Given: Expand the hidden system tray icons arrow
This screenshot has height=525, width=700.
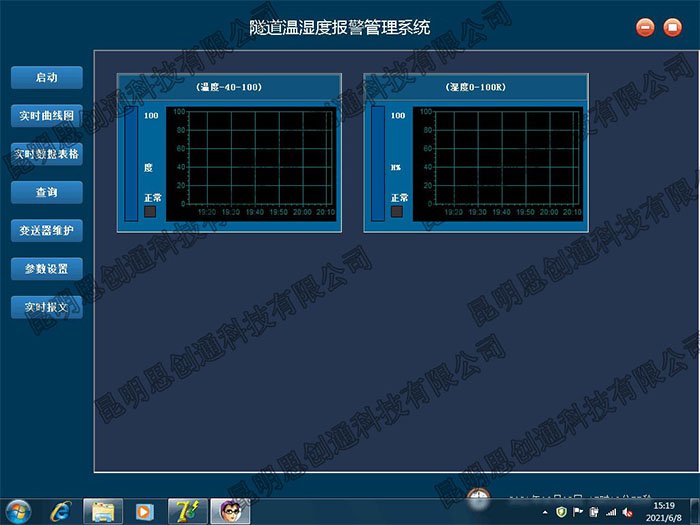Looking at the screenshot, I should click(545, 512).
